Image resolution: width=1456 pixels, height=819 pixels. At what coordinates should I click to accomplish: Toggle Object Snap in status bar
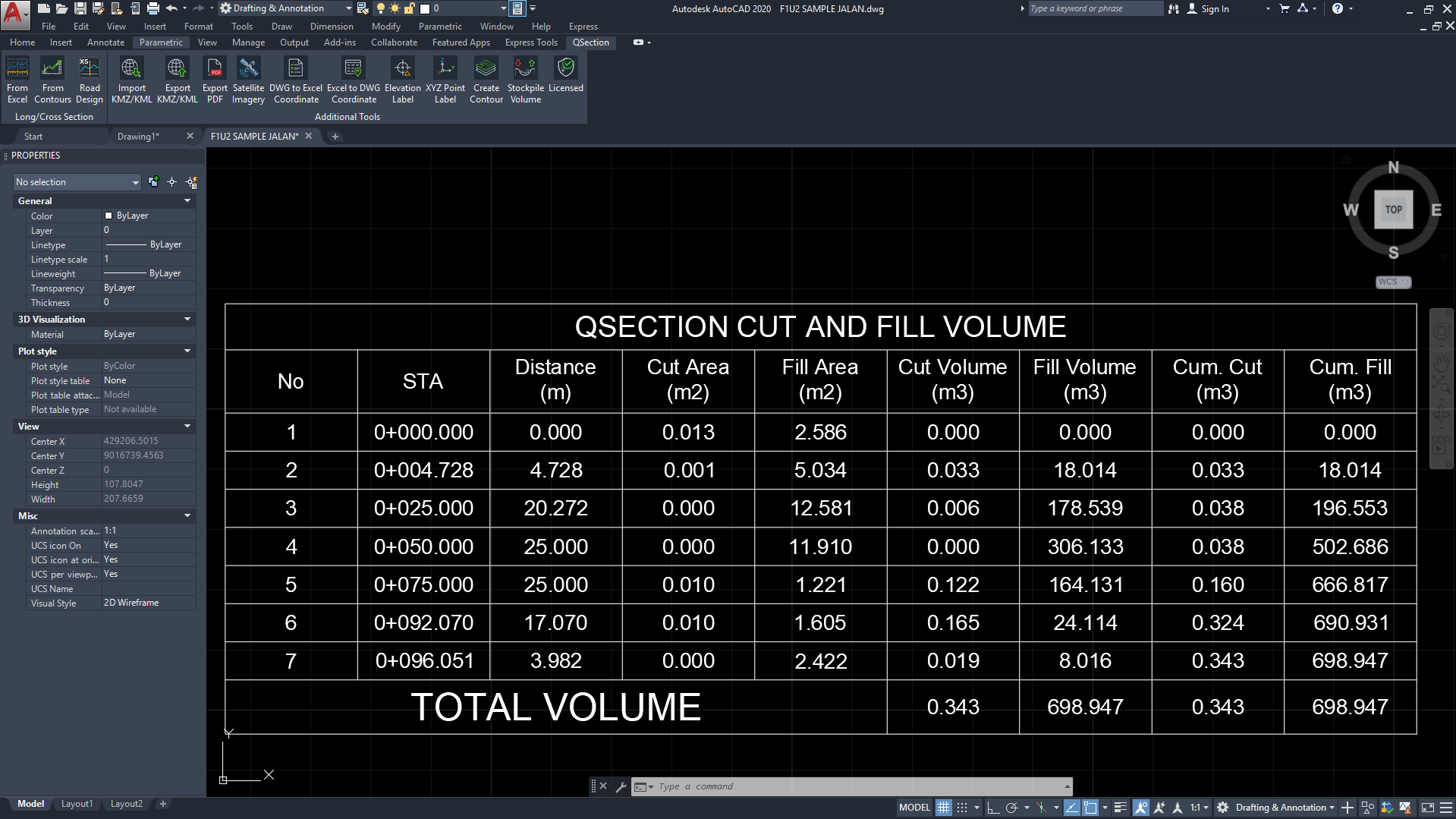[1090, 808]
